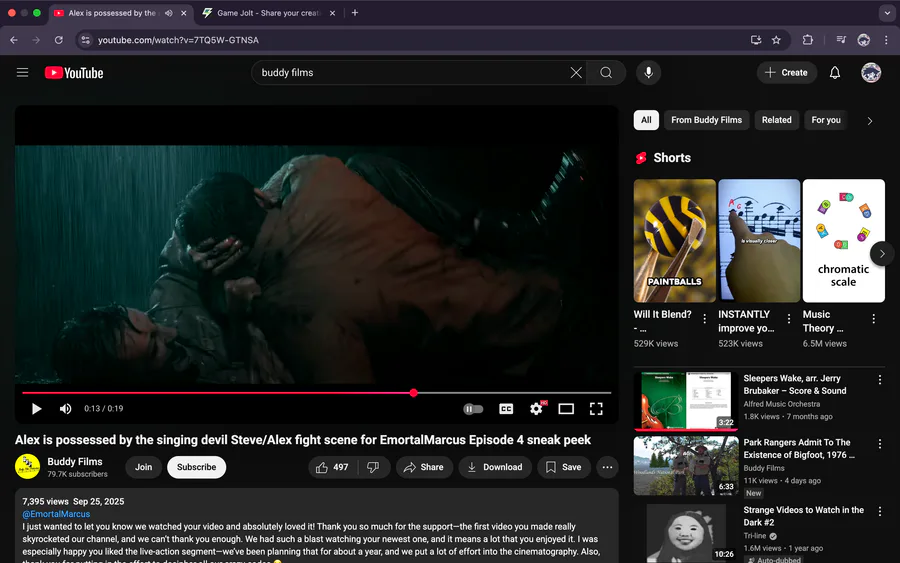This screenshot has width=900, height=563.
Task: Select the Related filter chip
Action: [777, 120]
